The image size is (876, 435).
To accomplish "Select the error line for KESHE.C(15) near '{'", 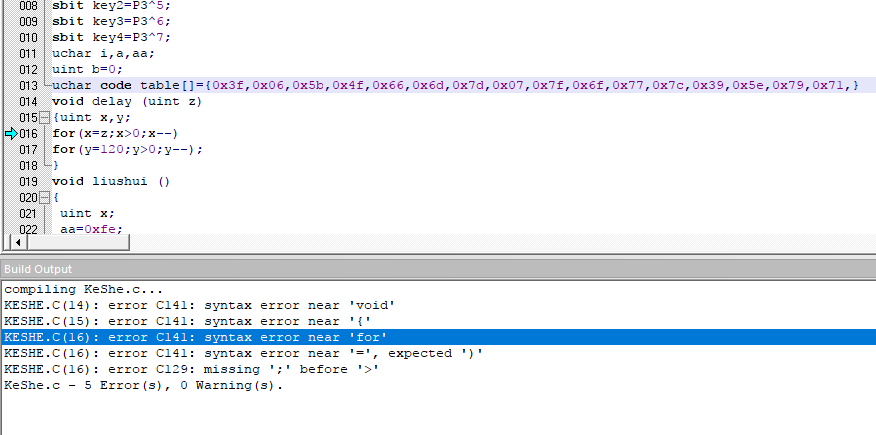I will (x=188, y=322).
